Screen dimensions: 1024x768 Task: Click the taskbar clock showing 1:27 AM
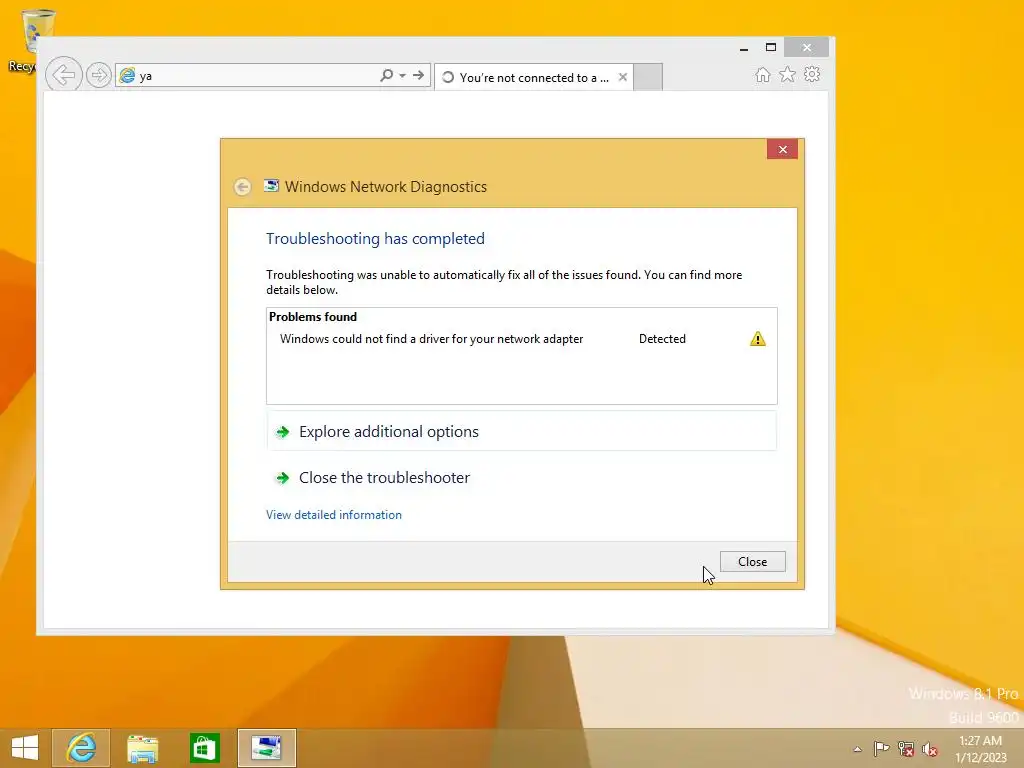point(980,748)
